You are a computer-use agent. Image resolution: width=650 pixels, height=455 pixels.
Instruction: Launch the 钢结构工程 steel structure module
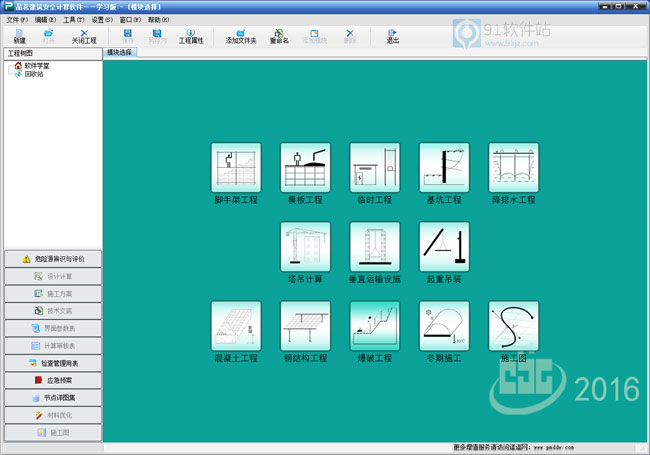(305, 325)
